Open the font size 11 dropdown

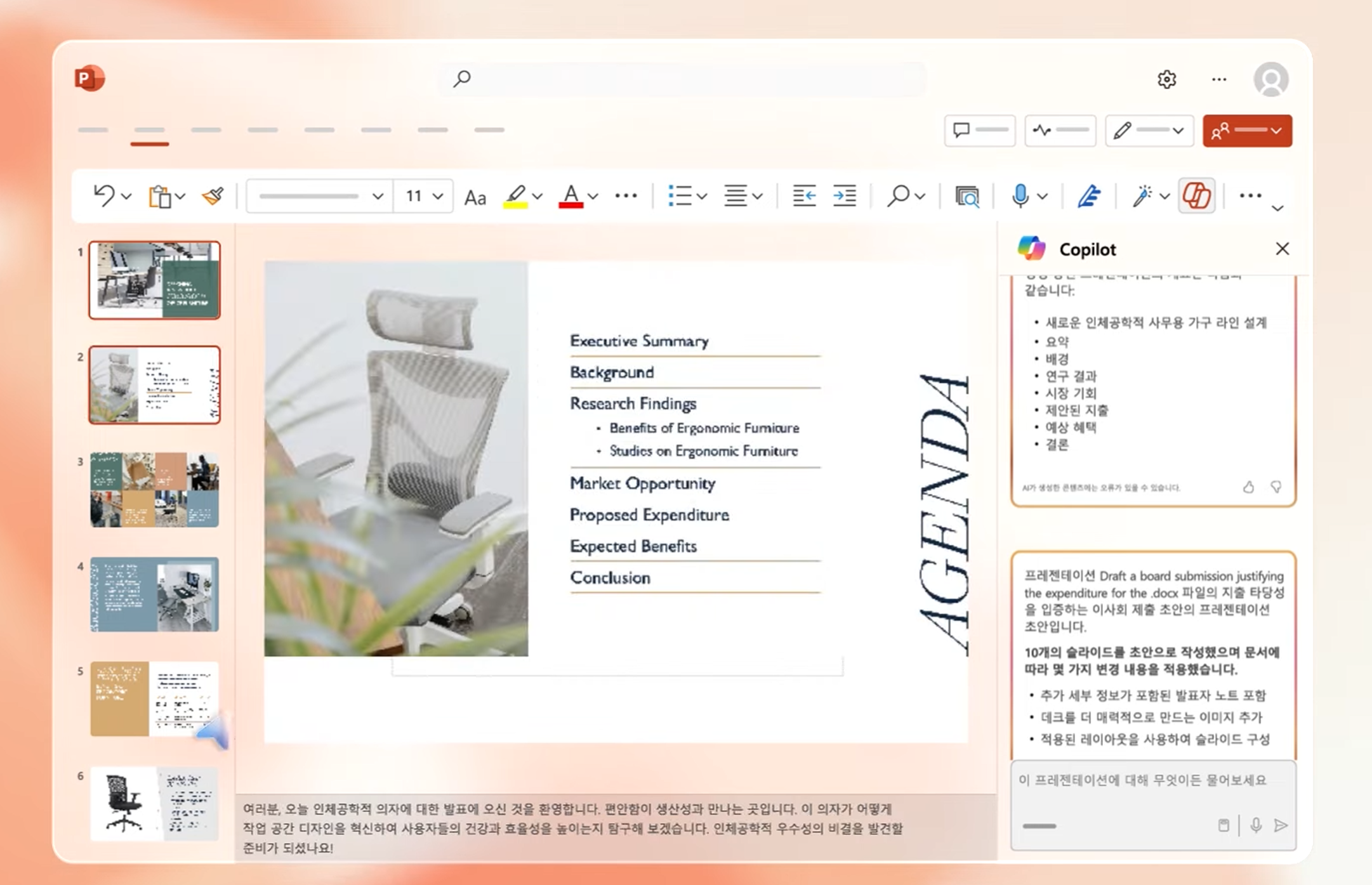point(437,196)
